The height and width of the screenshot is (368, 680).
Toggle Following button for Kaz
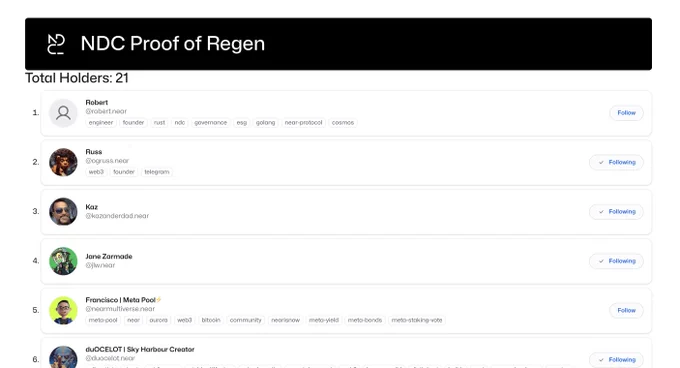coord(616,212)
